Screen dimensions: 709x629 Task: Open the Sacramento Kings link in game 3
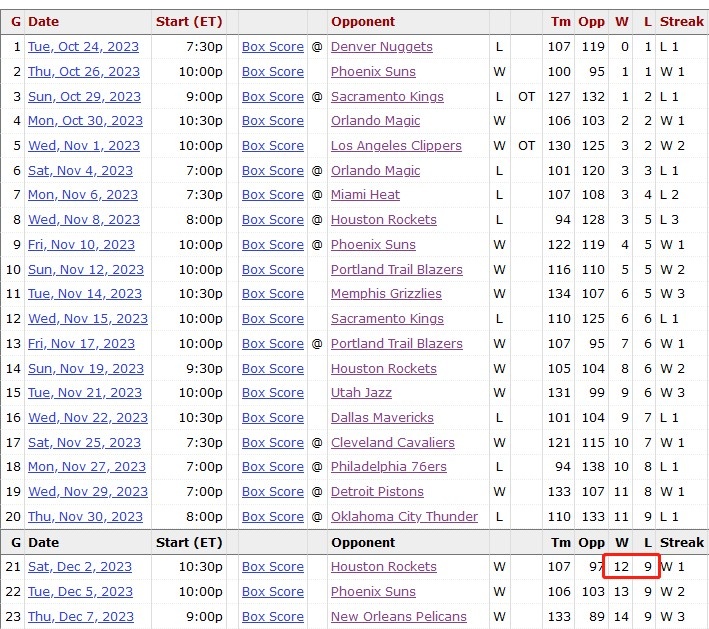pyautogui.click(x=387, y=97)
